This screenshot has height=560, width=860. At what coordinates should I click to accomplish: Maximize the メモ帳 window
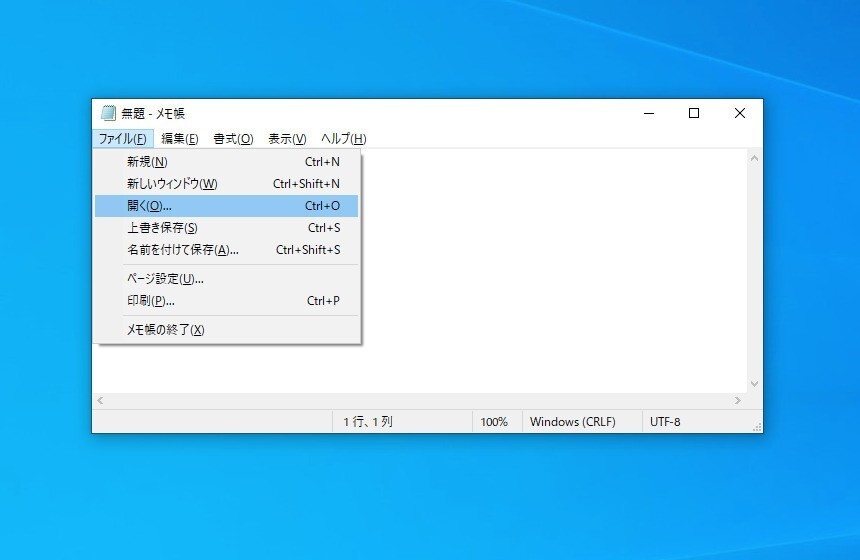694,113
